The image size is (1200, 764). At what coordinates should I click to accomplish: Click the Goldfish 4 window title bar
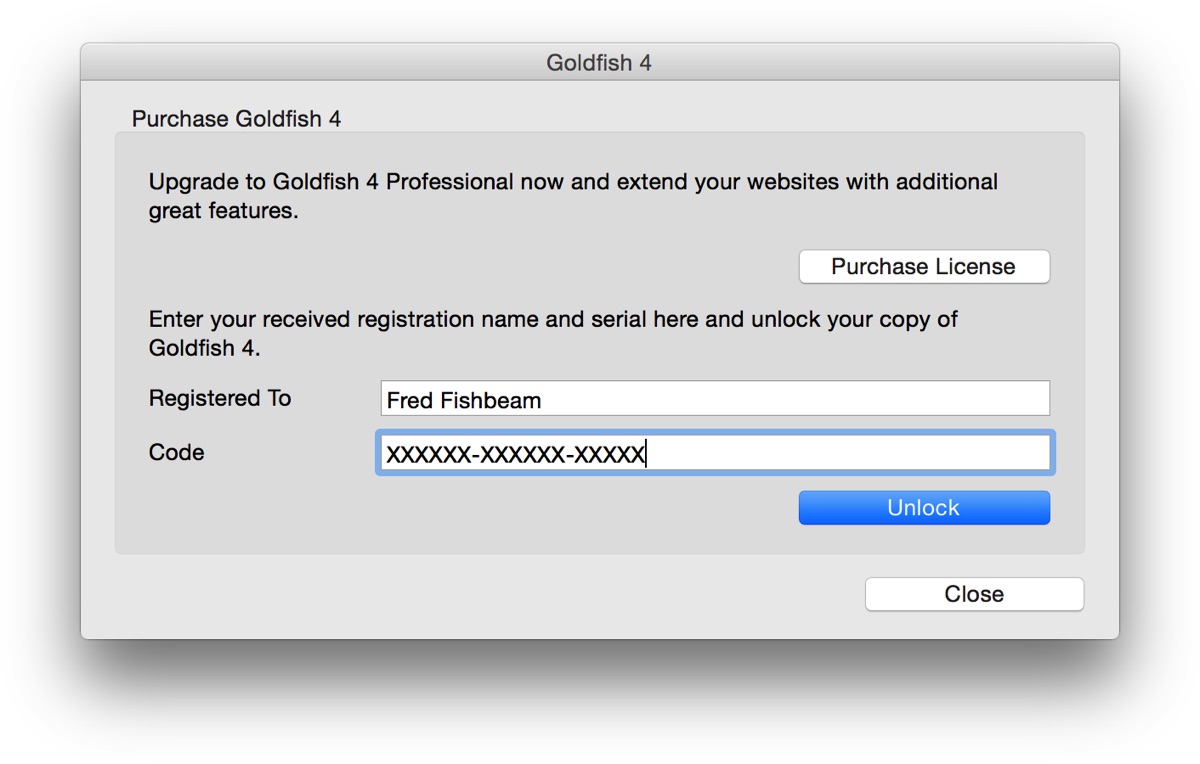(599, 62)
